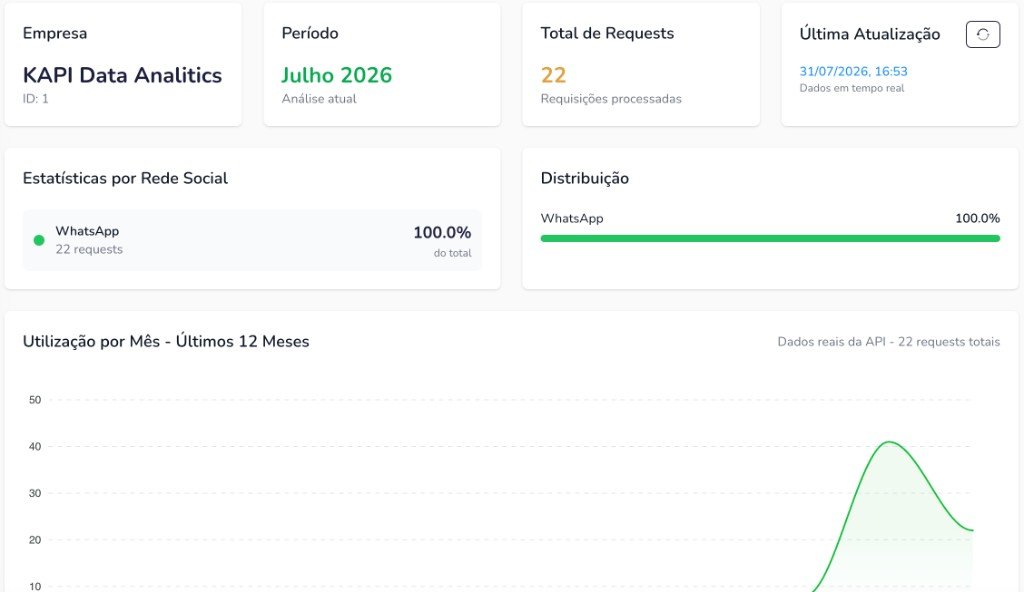Click the 'Última Atualização' heading
This screenshot has width=1024, height=592.
(869, 34)
